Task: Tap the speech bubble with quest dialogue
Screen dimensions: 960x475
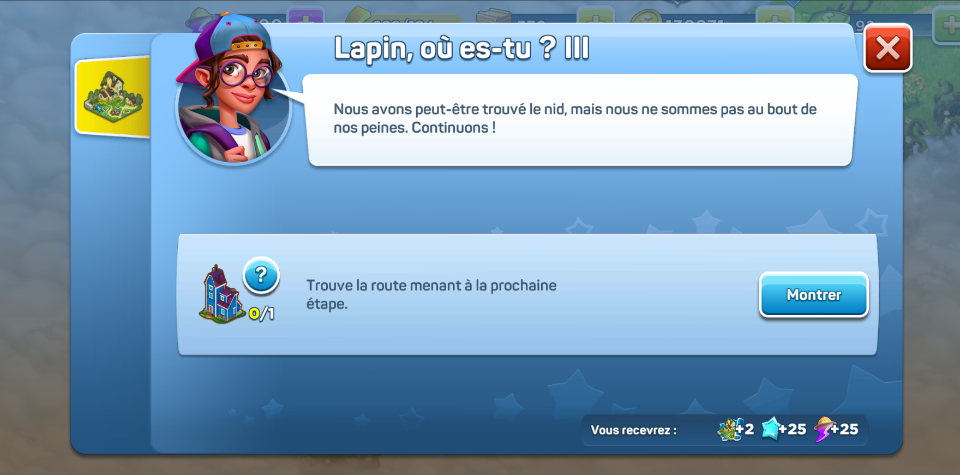Action: tap(580, 120)
